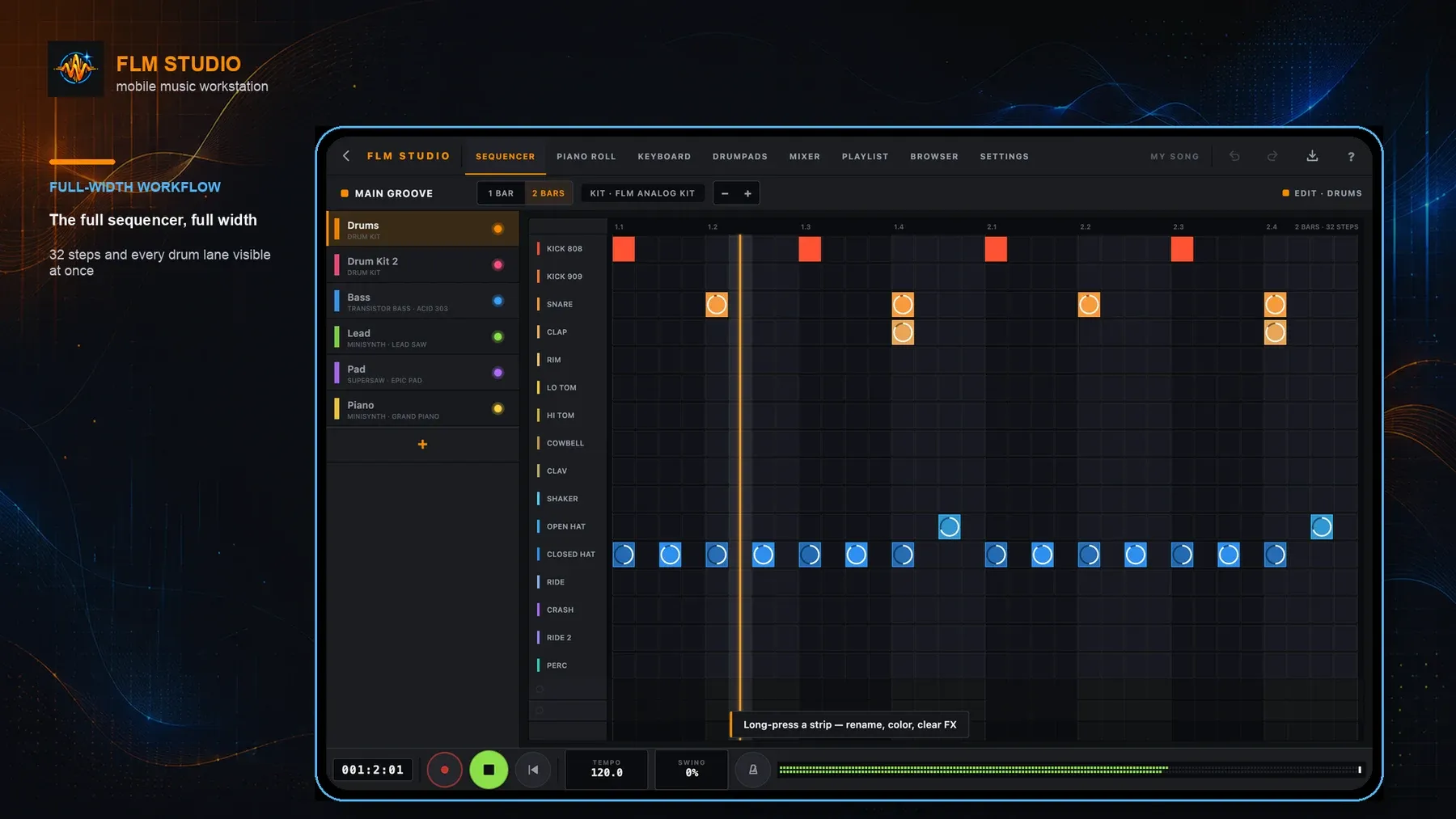Image resolution: width=1456 pixels, height=819 pixels.
Task: Add a new track with the orange plus
Action: 422,445
